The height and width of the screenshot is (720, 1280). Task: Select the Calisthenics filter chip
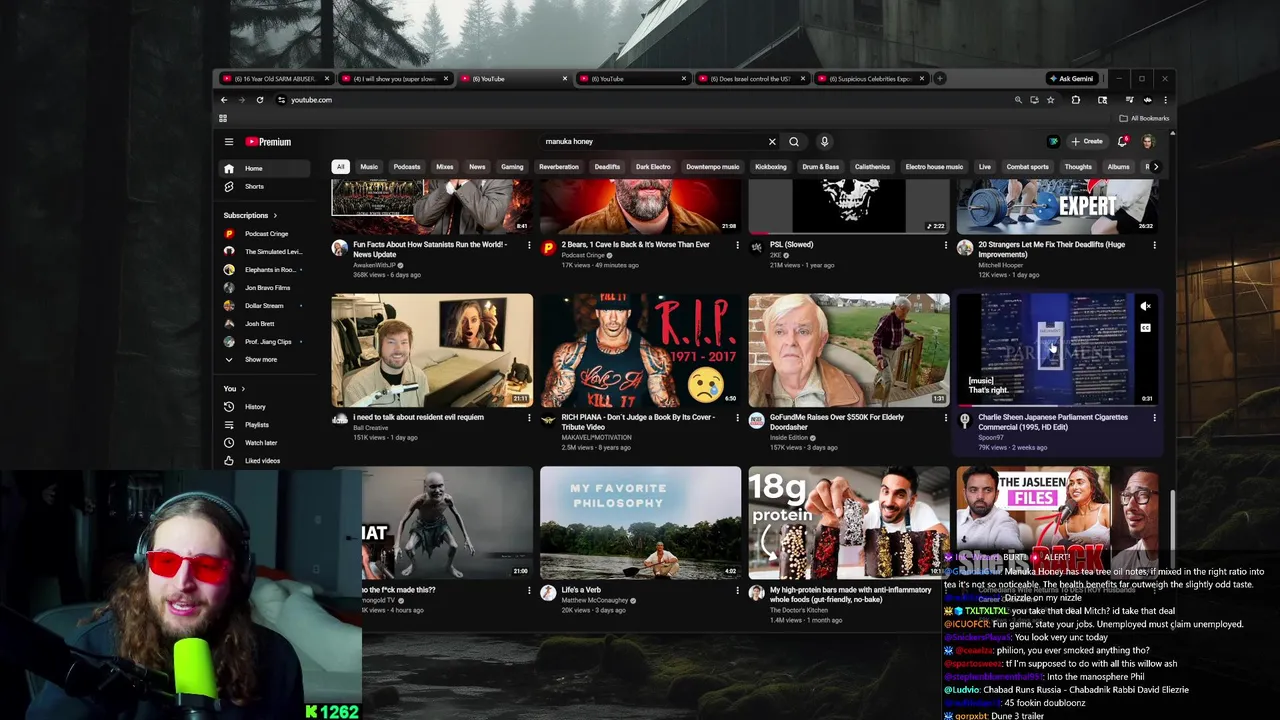[x=872, y=167]
